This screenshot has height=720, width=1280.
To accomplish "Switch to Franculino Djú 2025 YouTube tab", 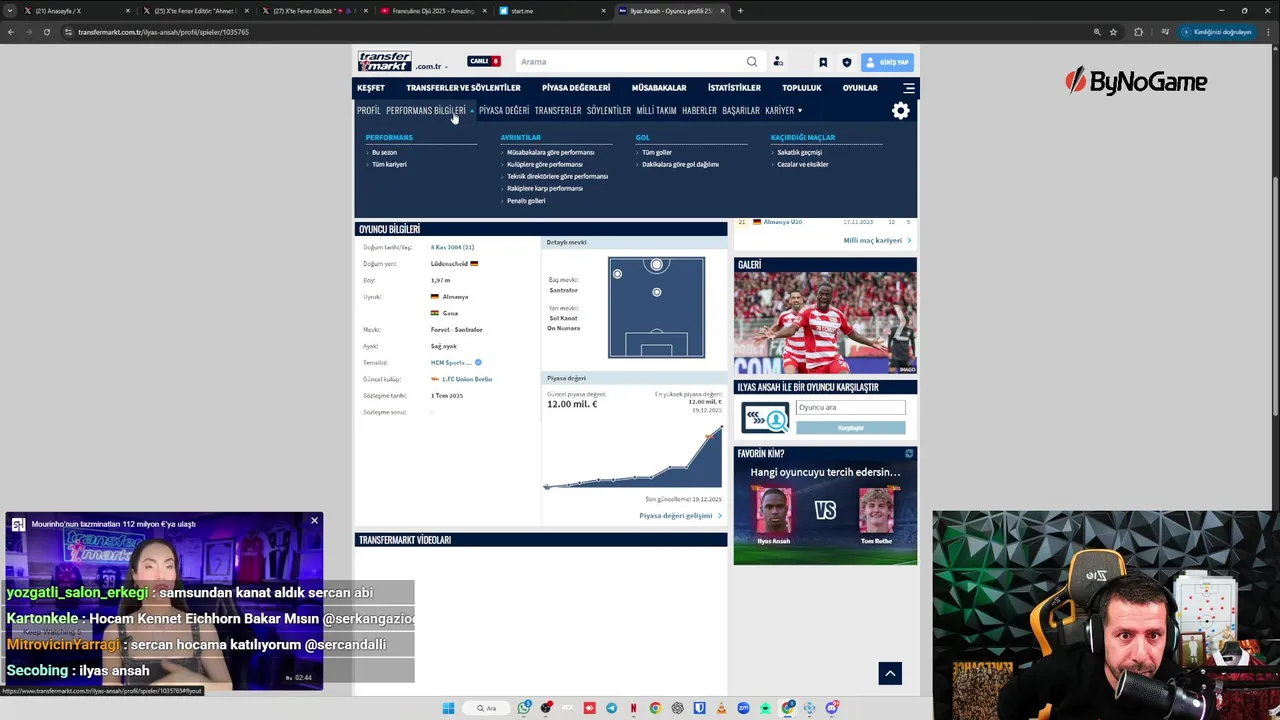I will [x=432, y=11].
